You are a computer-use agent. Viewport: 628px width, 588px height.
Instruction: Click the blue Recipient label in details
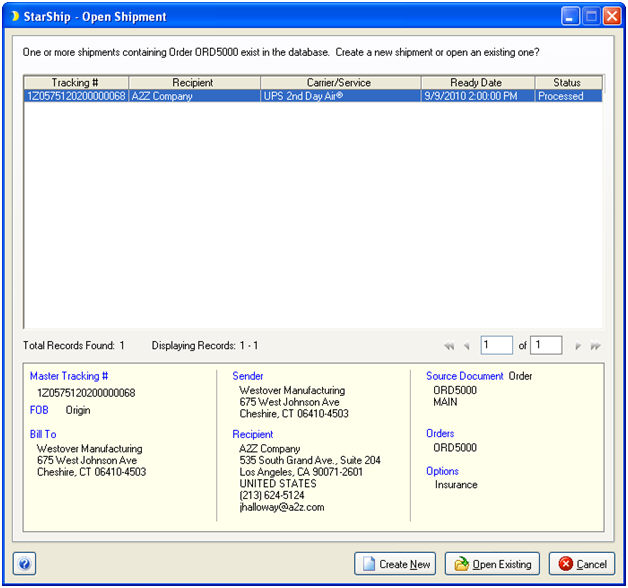coord(253,434)
